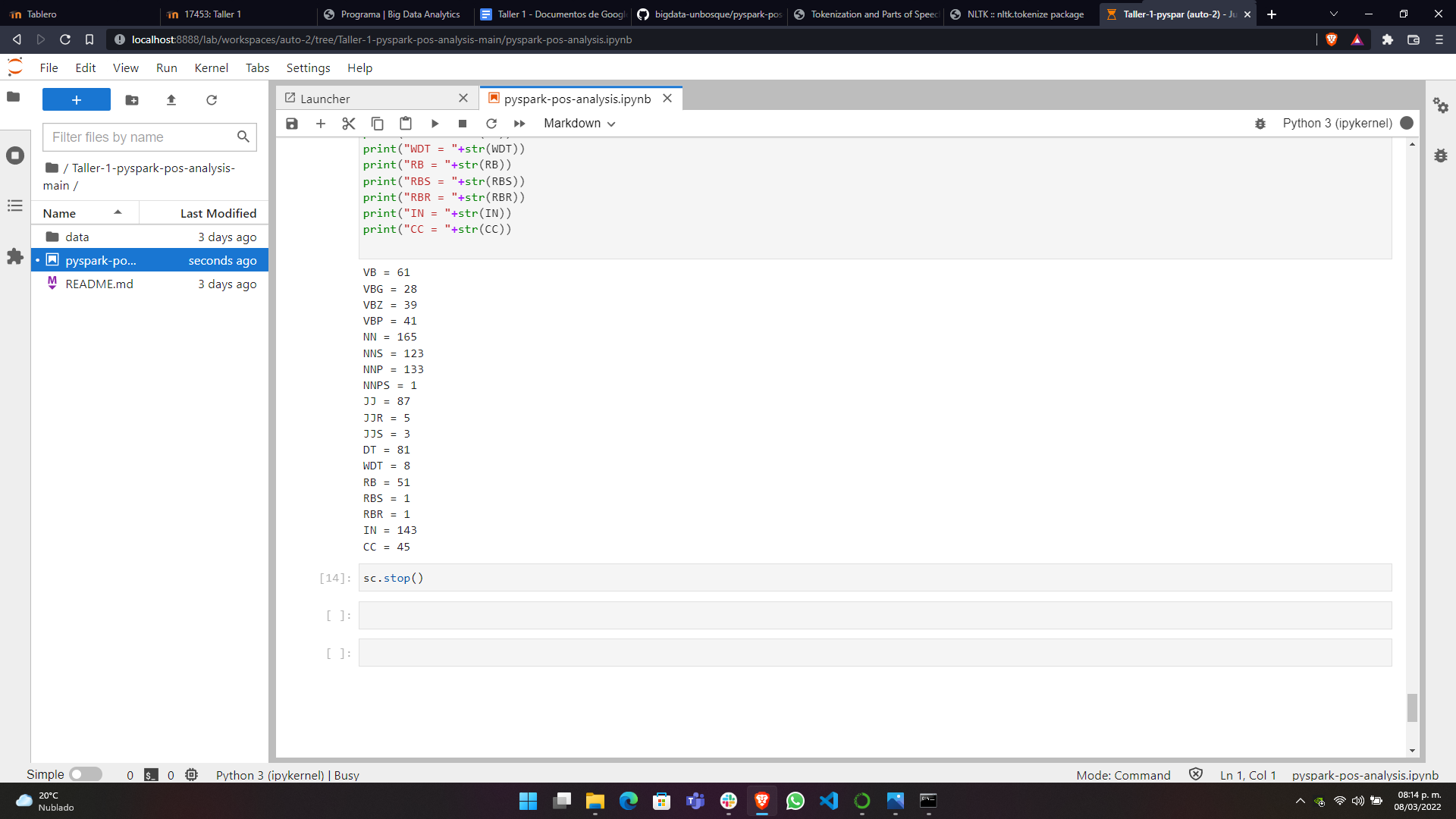
Task: Switch to the Launcher tab
Action: pyautogui.click(x=325, y=99)
